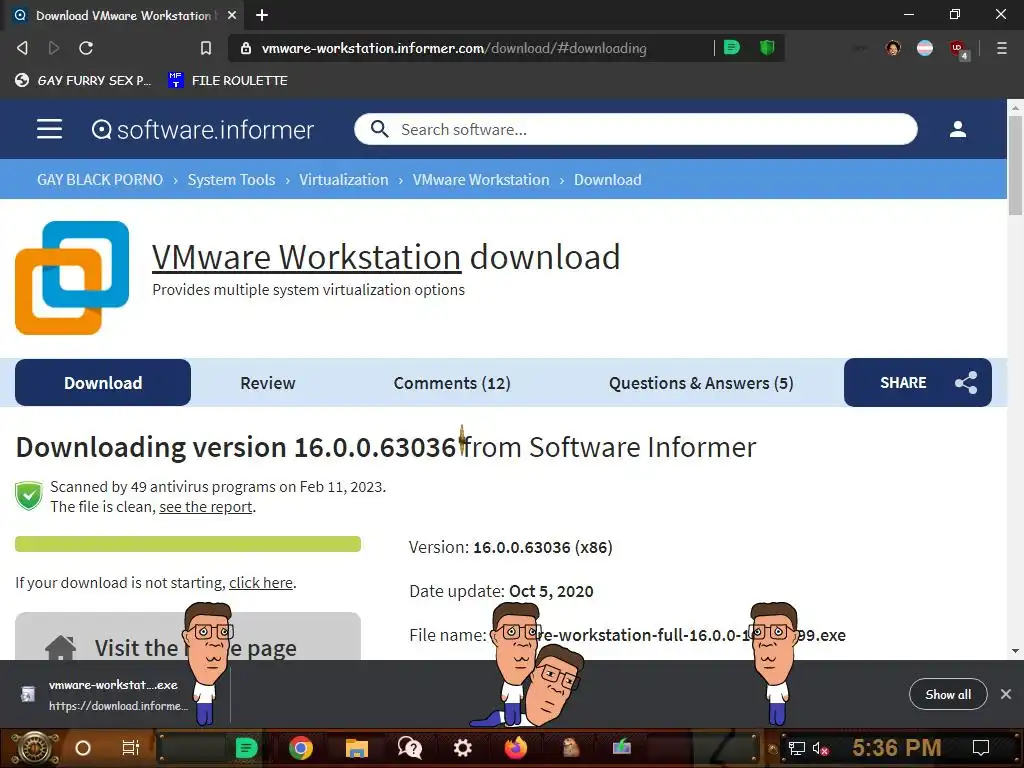Viewport: 1024px width, 768px height.
Task: Open Questions & Answers (5) tab
Action: coord(701,383)
